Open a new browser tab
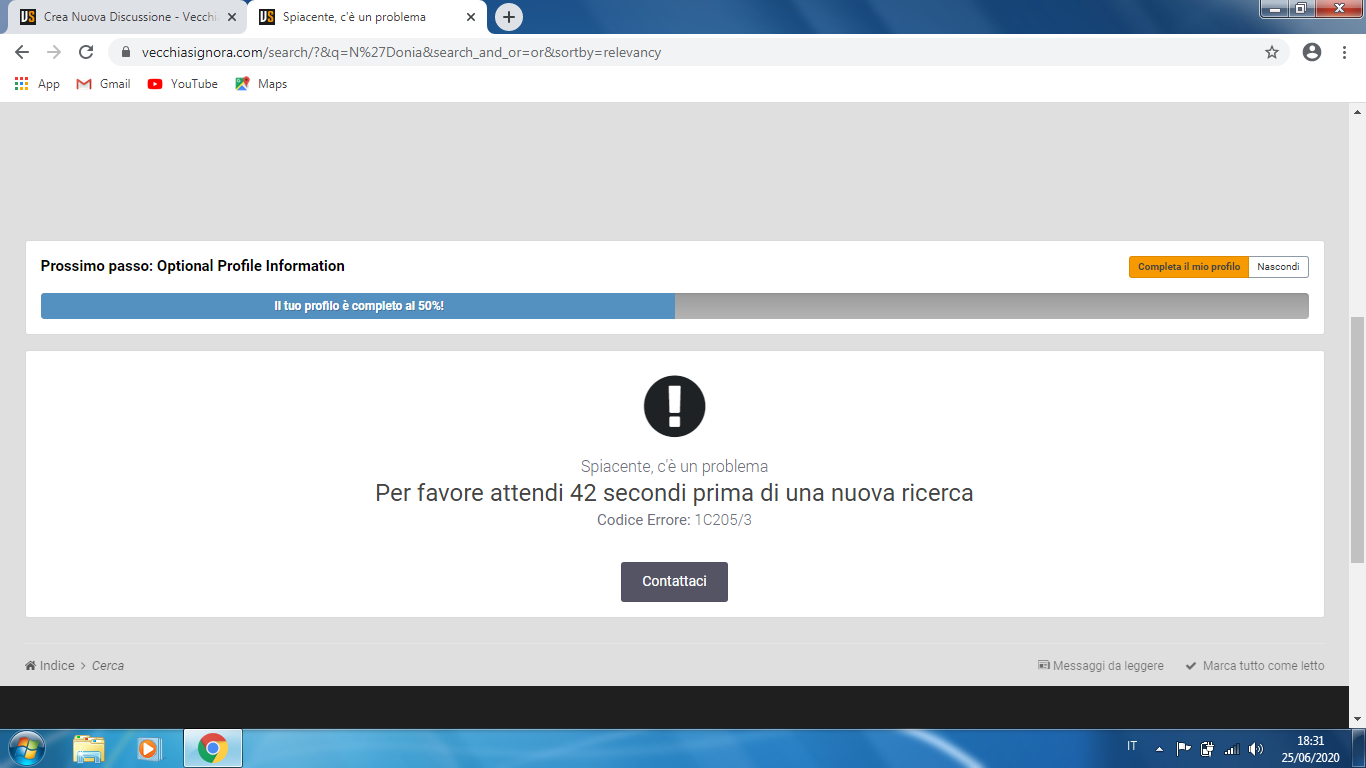The height and width of the screenshot is (768, 1366). coord(509,17)
